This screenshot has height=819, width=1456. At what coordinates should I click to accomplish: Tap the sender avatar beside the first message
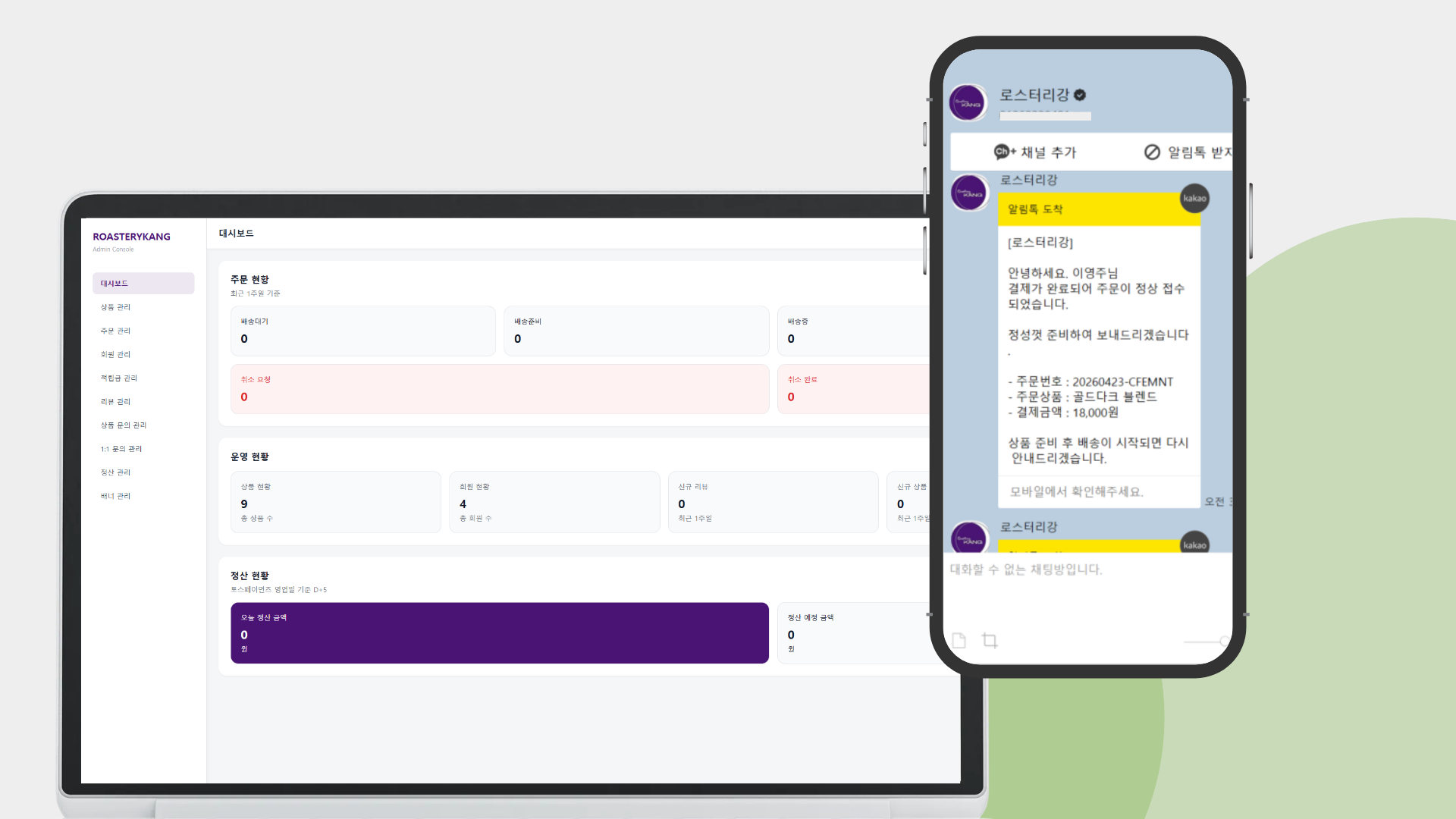point(970,193)
